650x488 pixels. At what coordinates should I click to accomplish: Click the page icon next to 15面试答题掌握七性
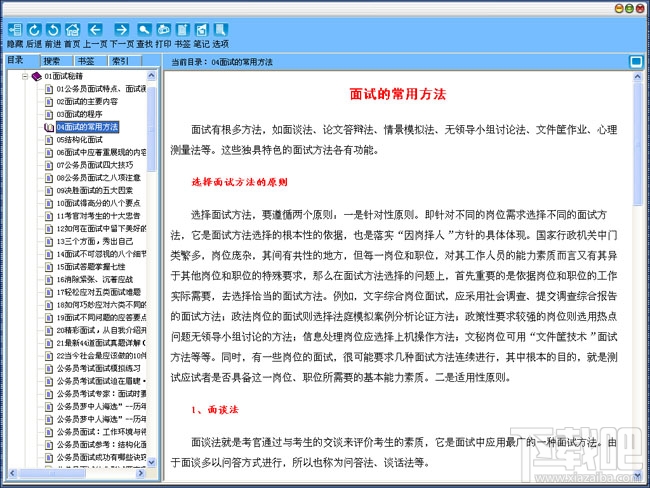[49, 267]
